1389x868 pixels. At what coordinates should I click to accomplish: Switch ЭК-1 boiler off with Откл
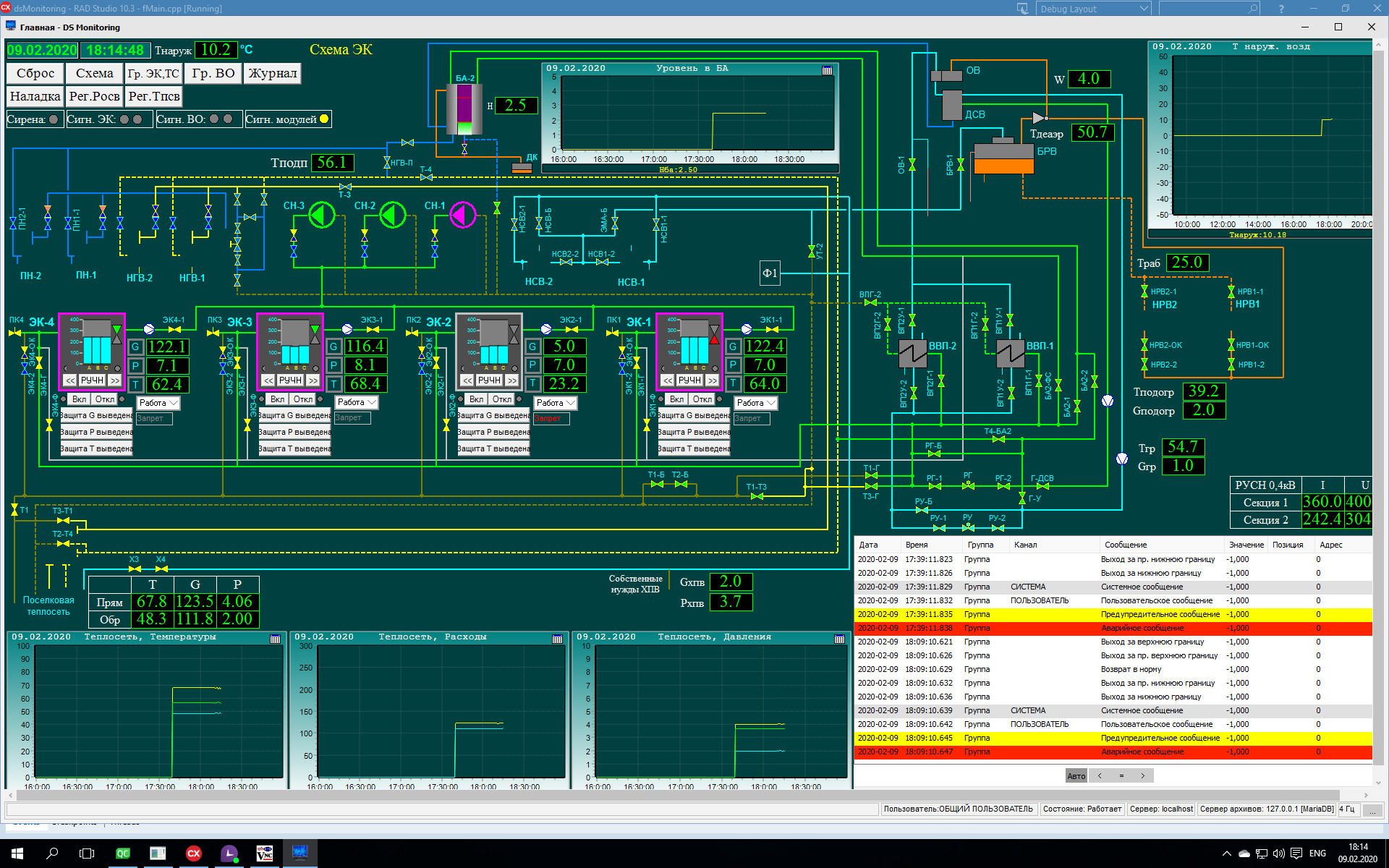point(702,399)
